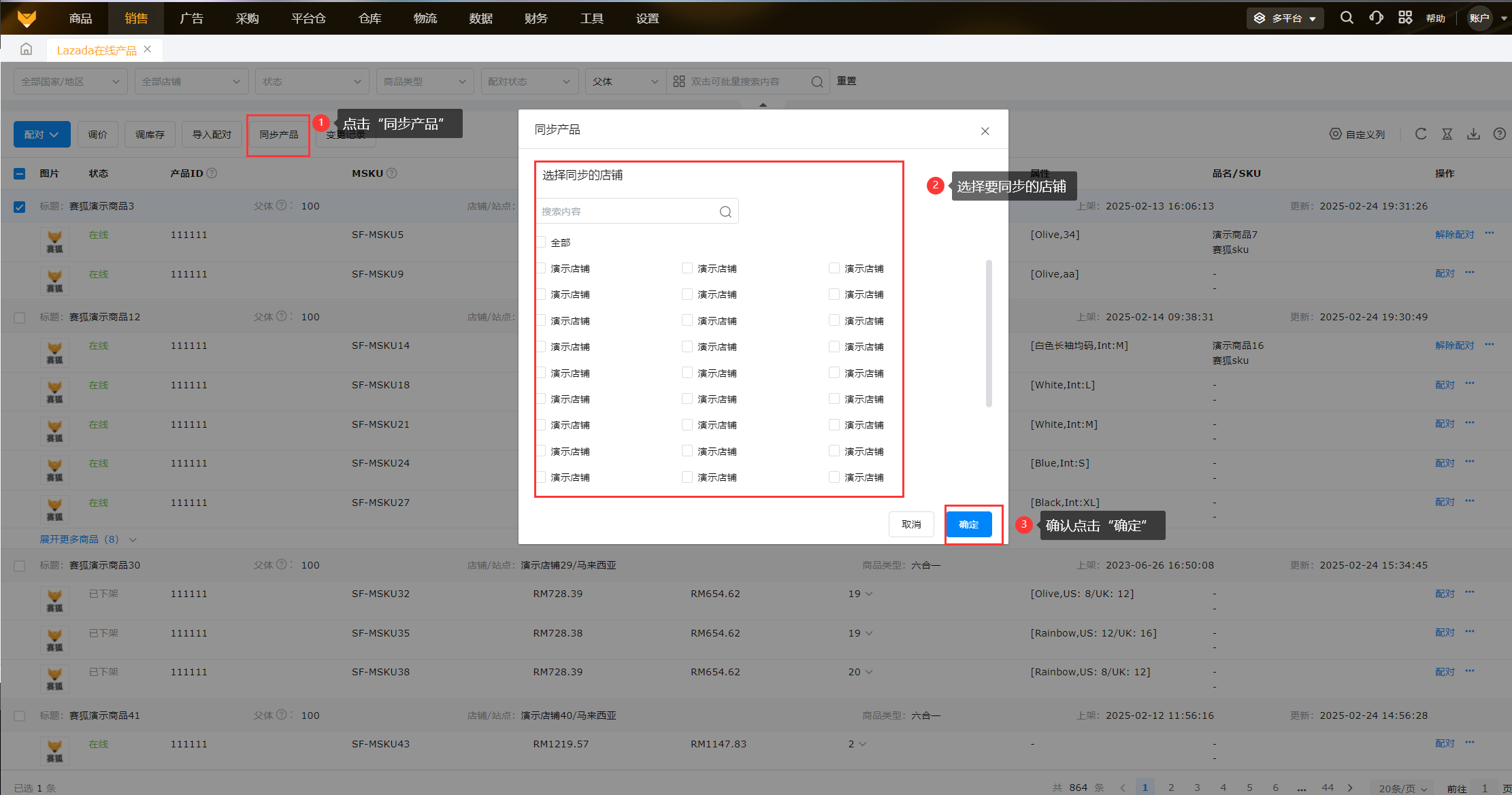This screenshot has height=795, width=1512.
Task: Open the 广告 top menu
Action: (191, 18)
